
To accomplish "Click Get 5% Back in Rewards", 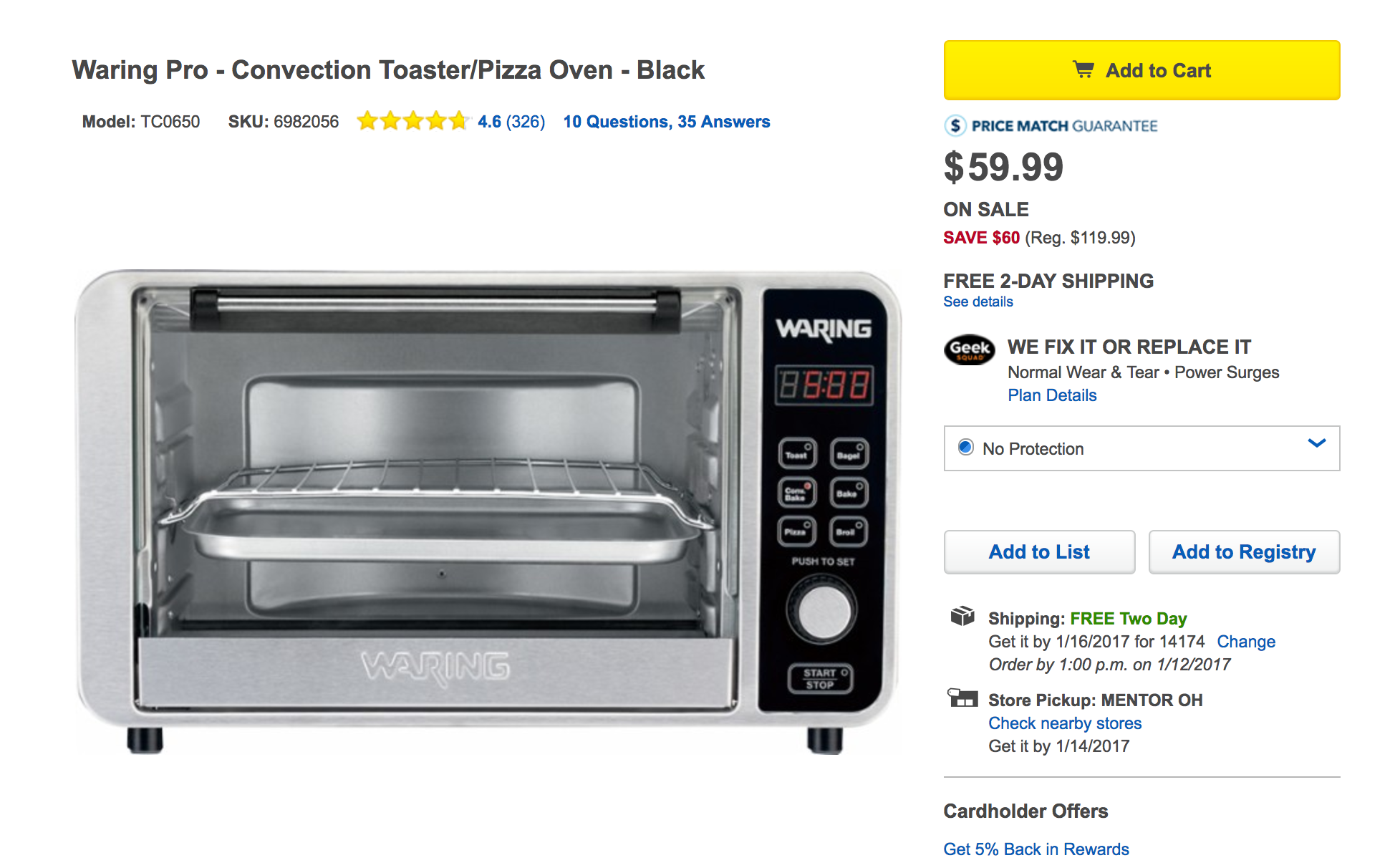I will pos(1036,849).
